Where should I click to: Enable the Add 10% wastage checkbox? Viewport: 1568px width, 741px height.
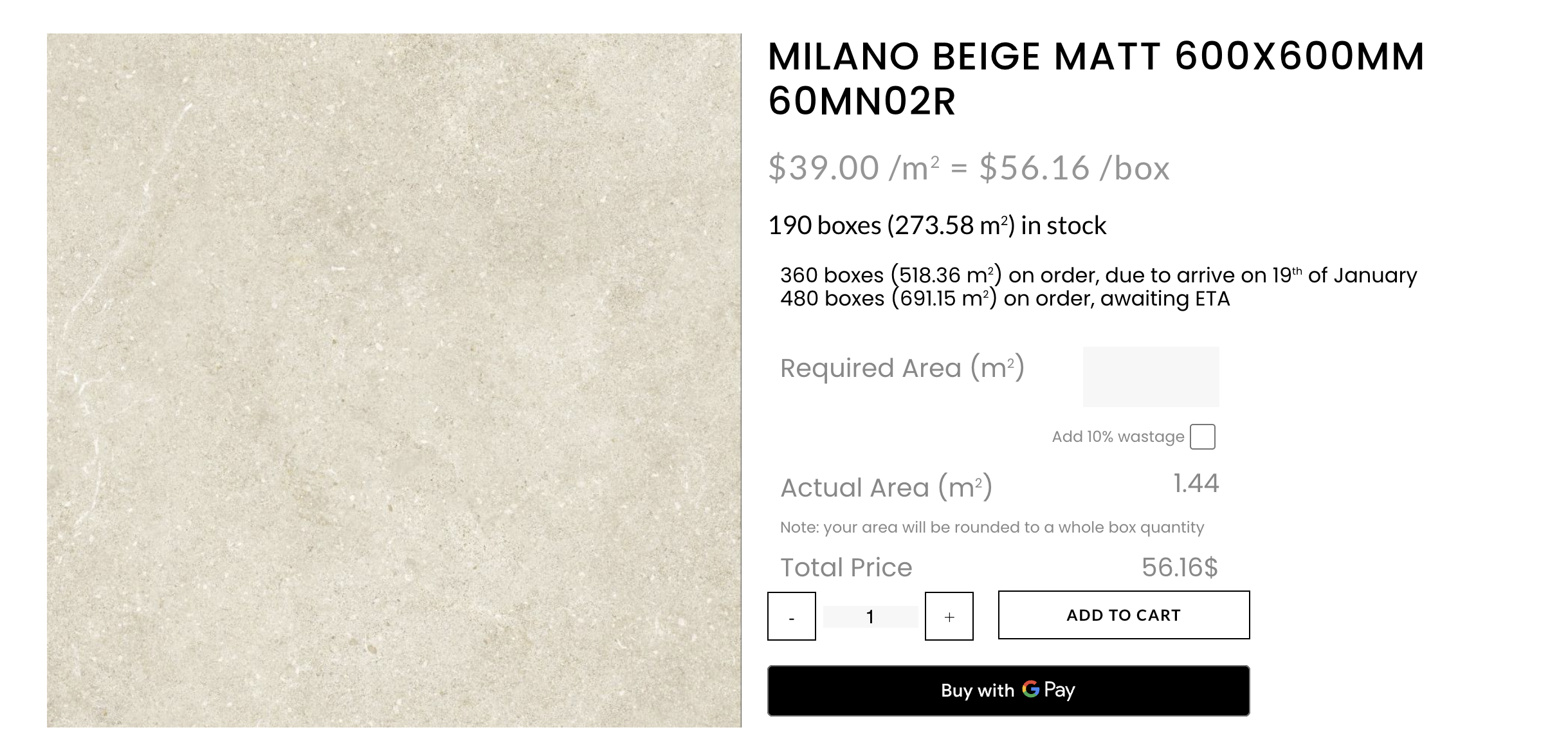point(1201,437)
